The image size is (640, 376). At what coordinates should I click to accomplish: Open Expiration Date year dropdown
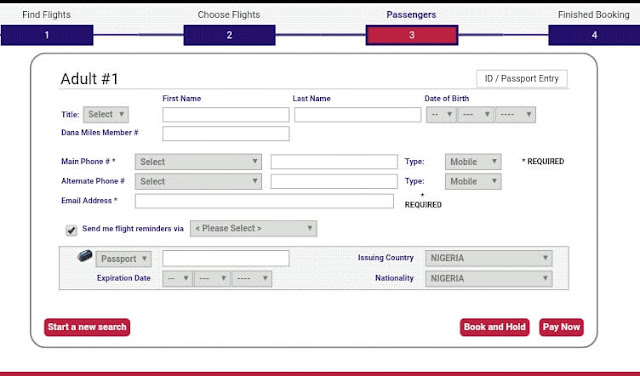(x=252, y=278)
